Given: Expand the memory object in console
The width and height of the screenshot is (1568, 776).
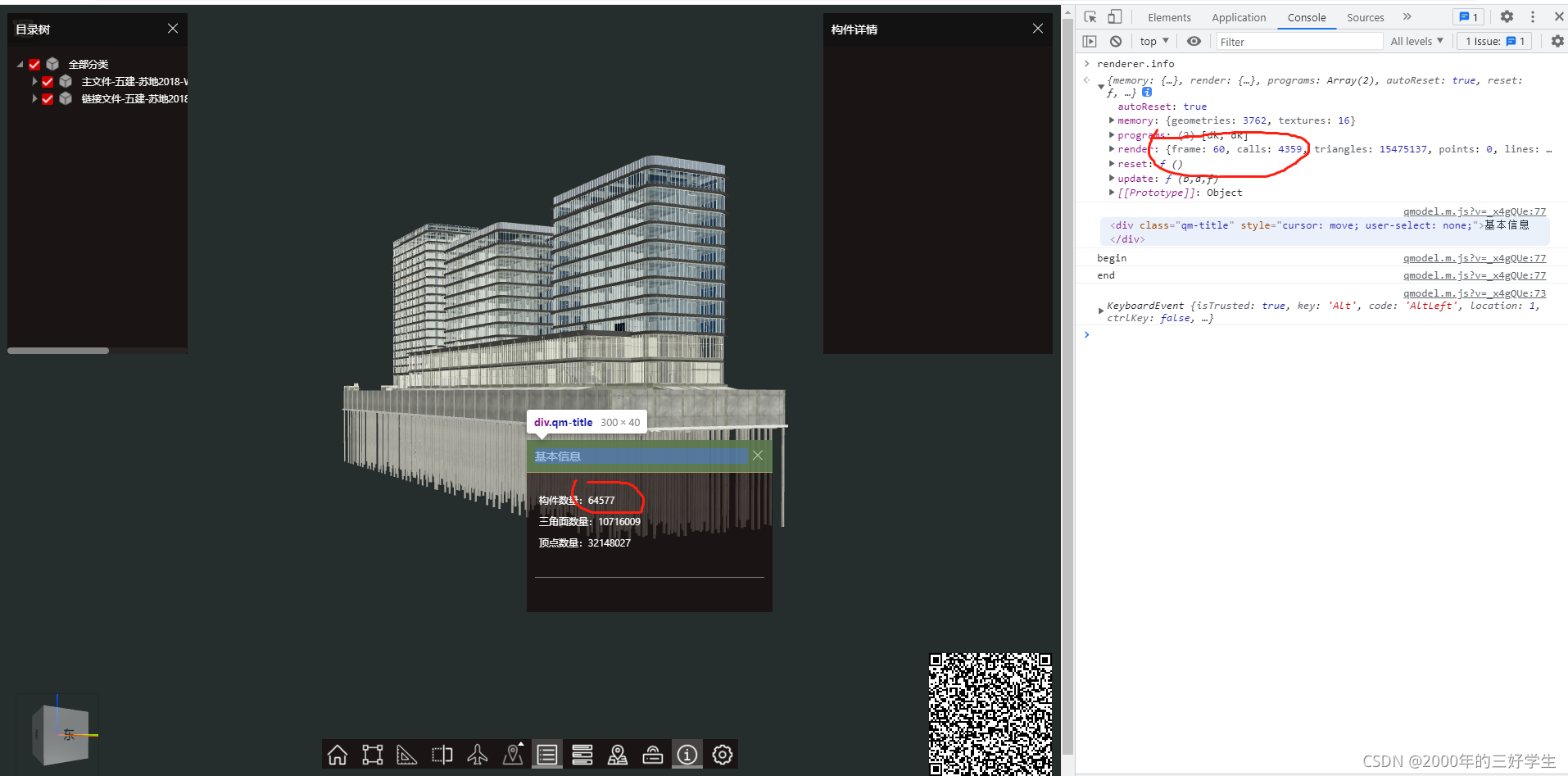Looking at the screenshot, I should (x=1112, y=120).
